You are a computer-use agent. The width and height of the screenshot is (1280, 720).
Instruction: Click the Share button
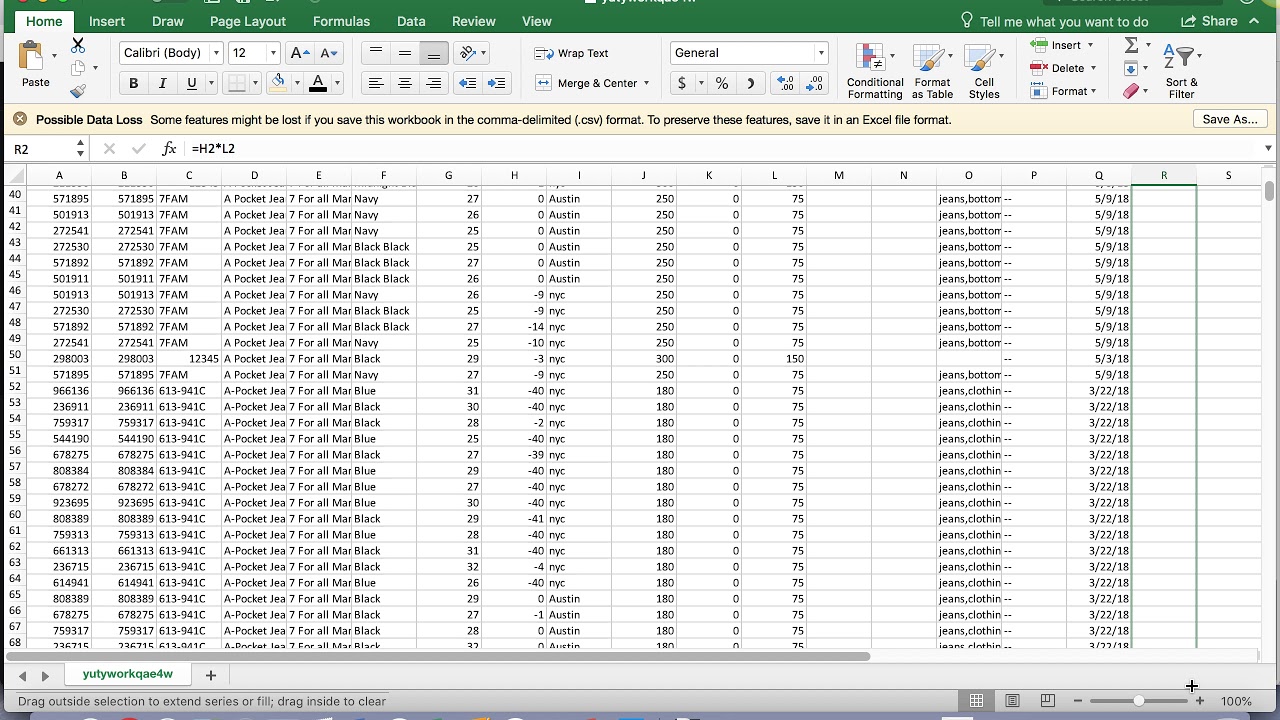pos(1209,21)
